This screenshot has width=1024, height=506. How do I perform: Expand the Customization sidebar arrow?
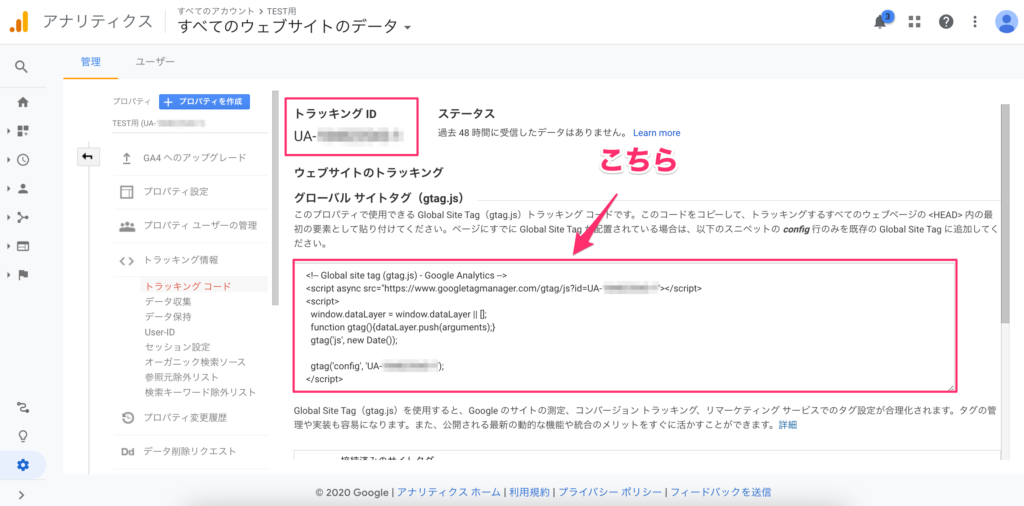click(x=9, y=131)
